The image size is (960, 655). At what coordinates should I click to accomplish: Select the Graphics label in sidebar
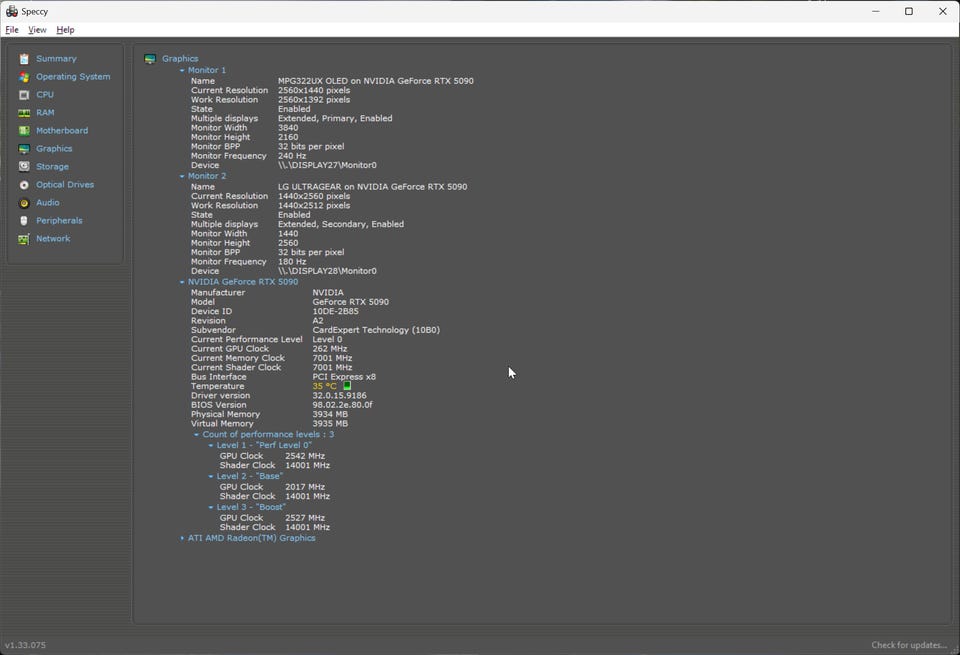click(54, 149)
